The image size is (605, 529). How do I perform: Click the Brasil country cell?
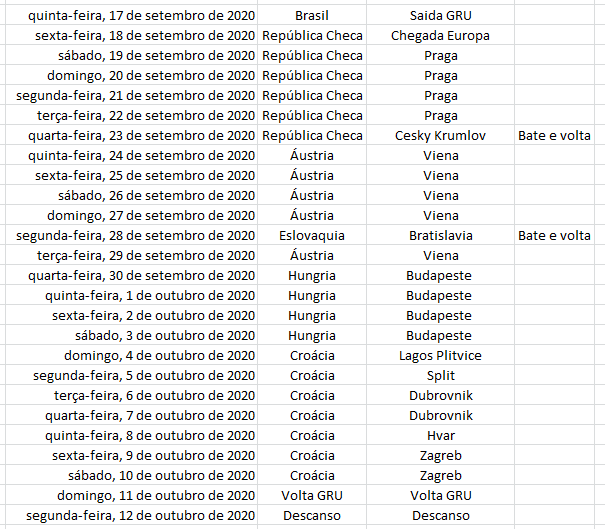[312, 16]
